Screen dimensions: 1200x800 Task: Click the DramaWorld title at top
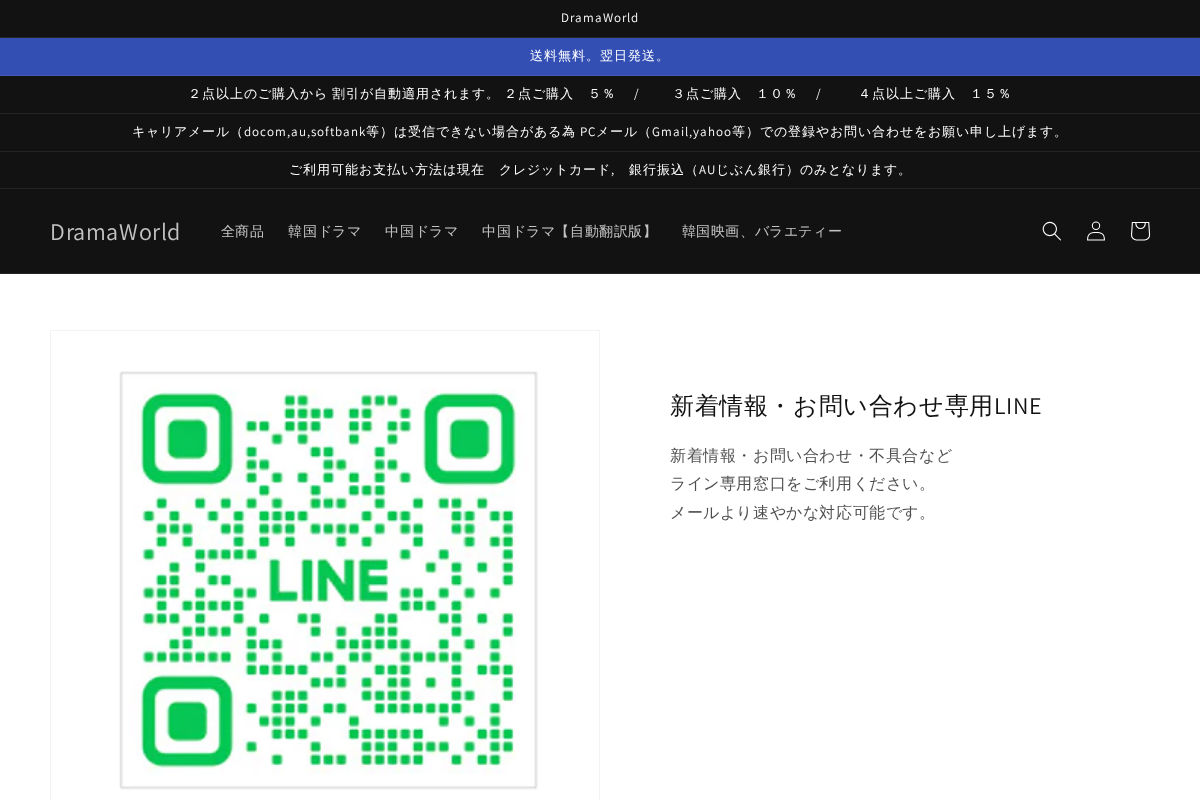[x=600, y=17]
